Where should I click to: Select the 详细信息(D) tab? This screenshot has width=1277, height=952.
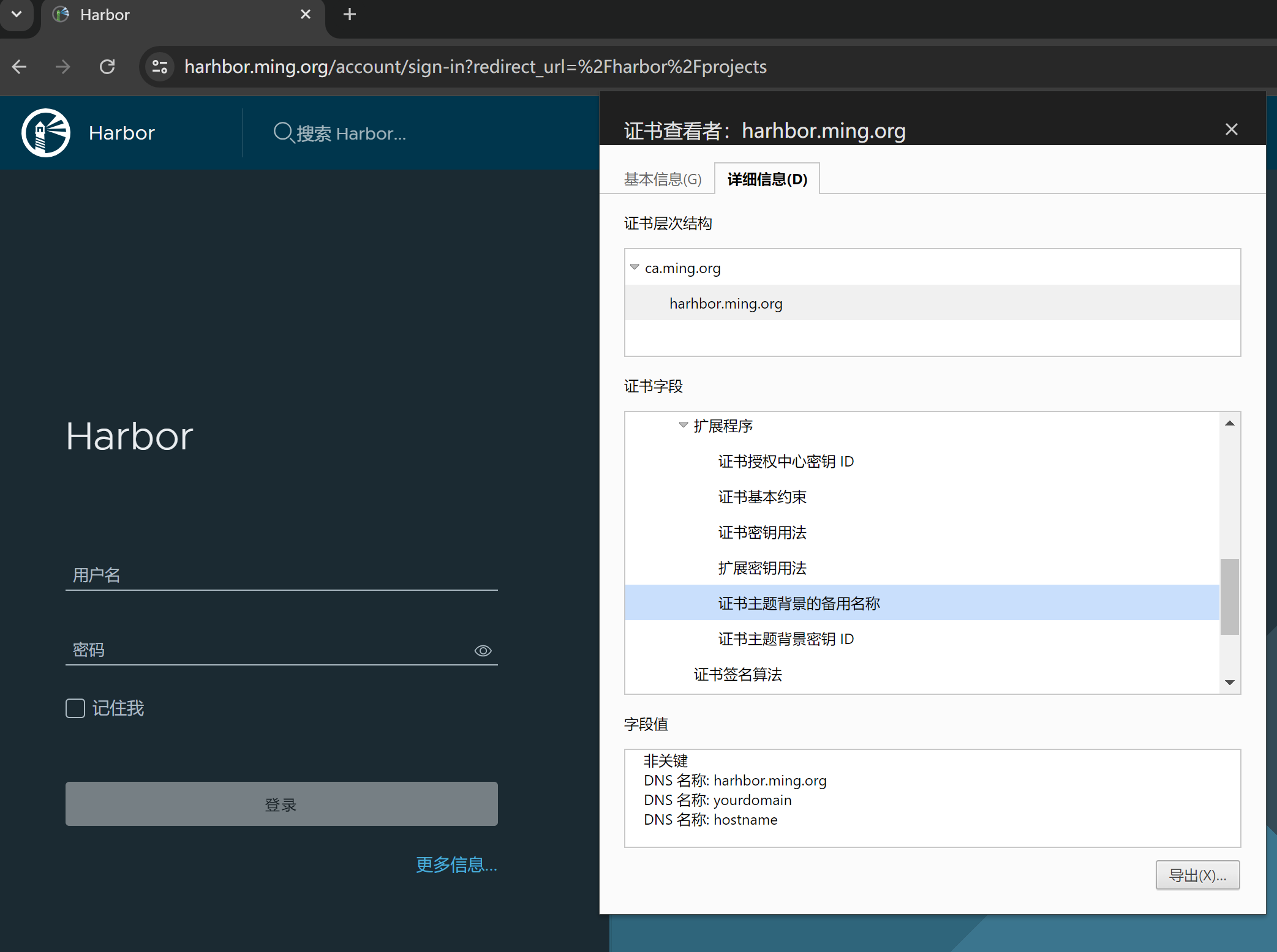pos(767,179)
